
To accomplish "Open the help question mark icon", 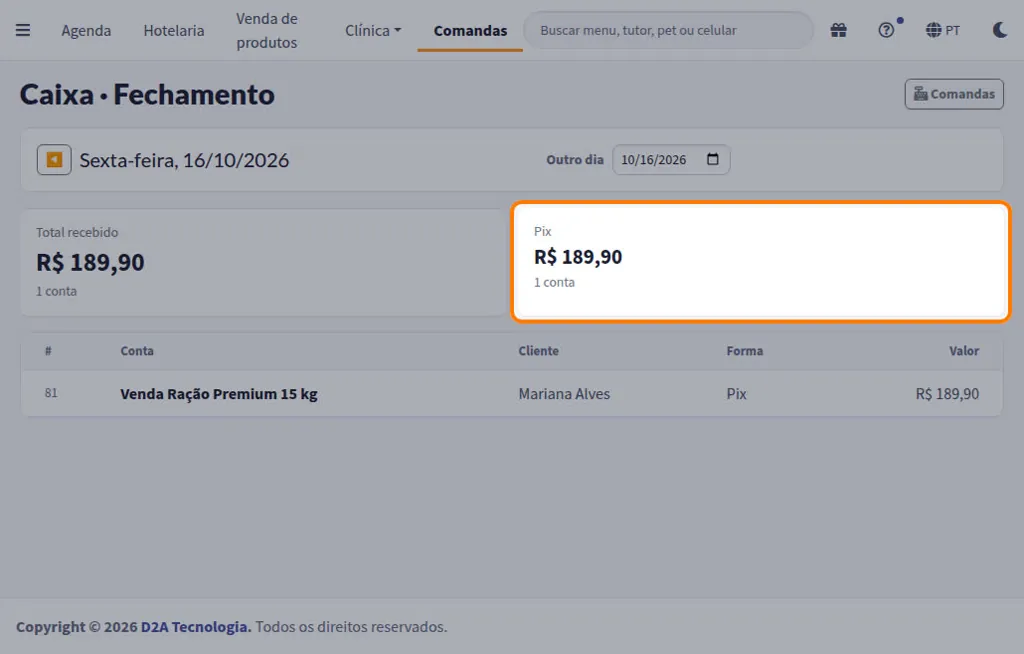I will pyautogui.click(x=886, y=30).
